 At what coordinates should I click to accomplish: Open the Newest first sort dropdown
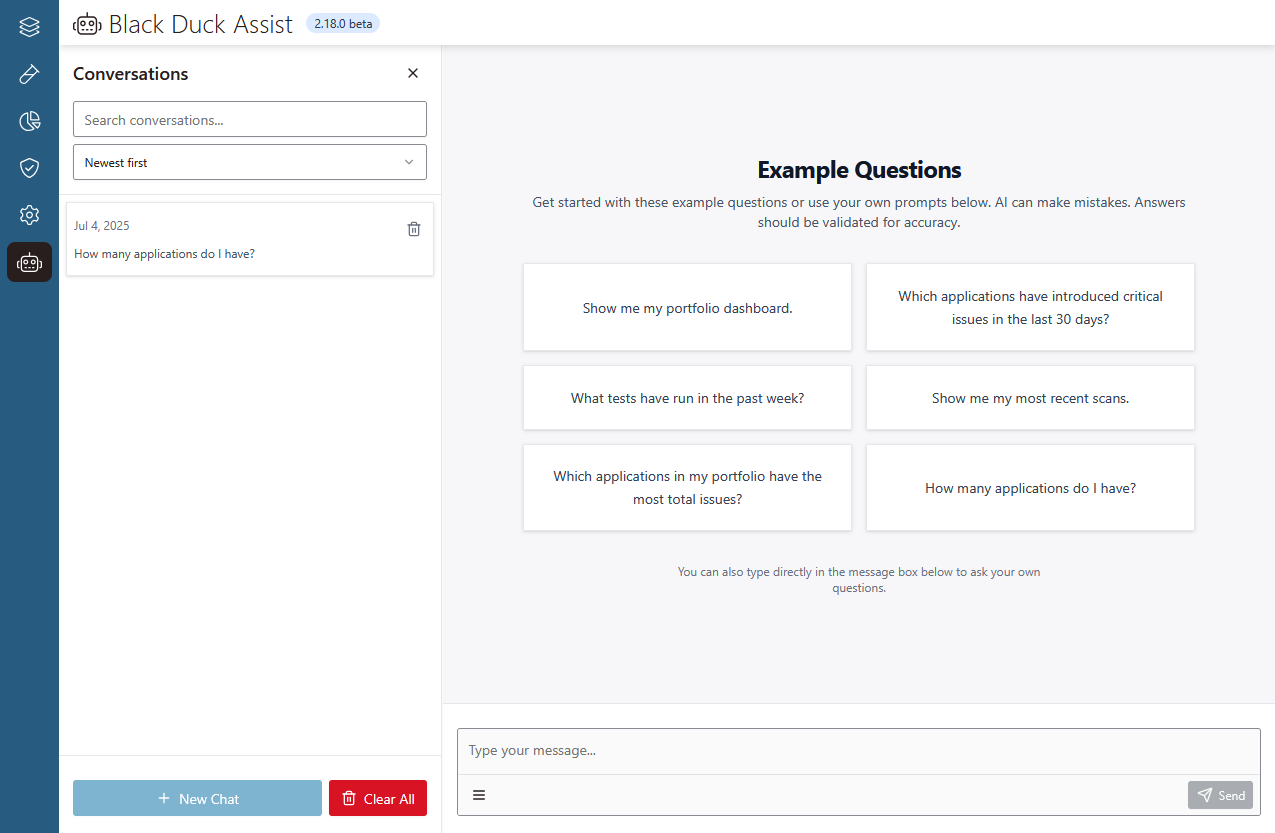250,162
